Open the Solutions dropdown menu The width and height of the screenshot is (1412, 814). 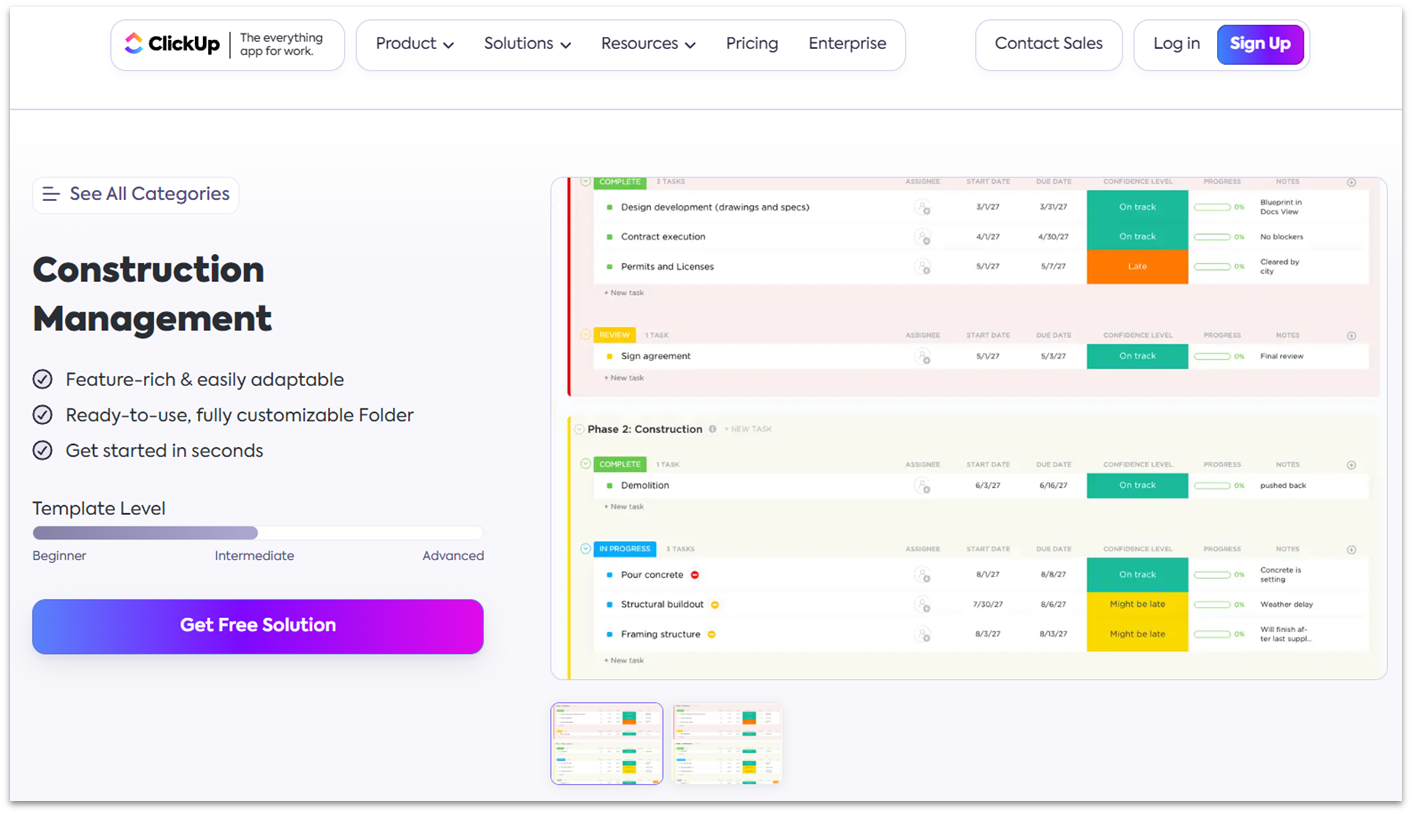coord(528,44)
